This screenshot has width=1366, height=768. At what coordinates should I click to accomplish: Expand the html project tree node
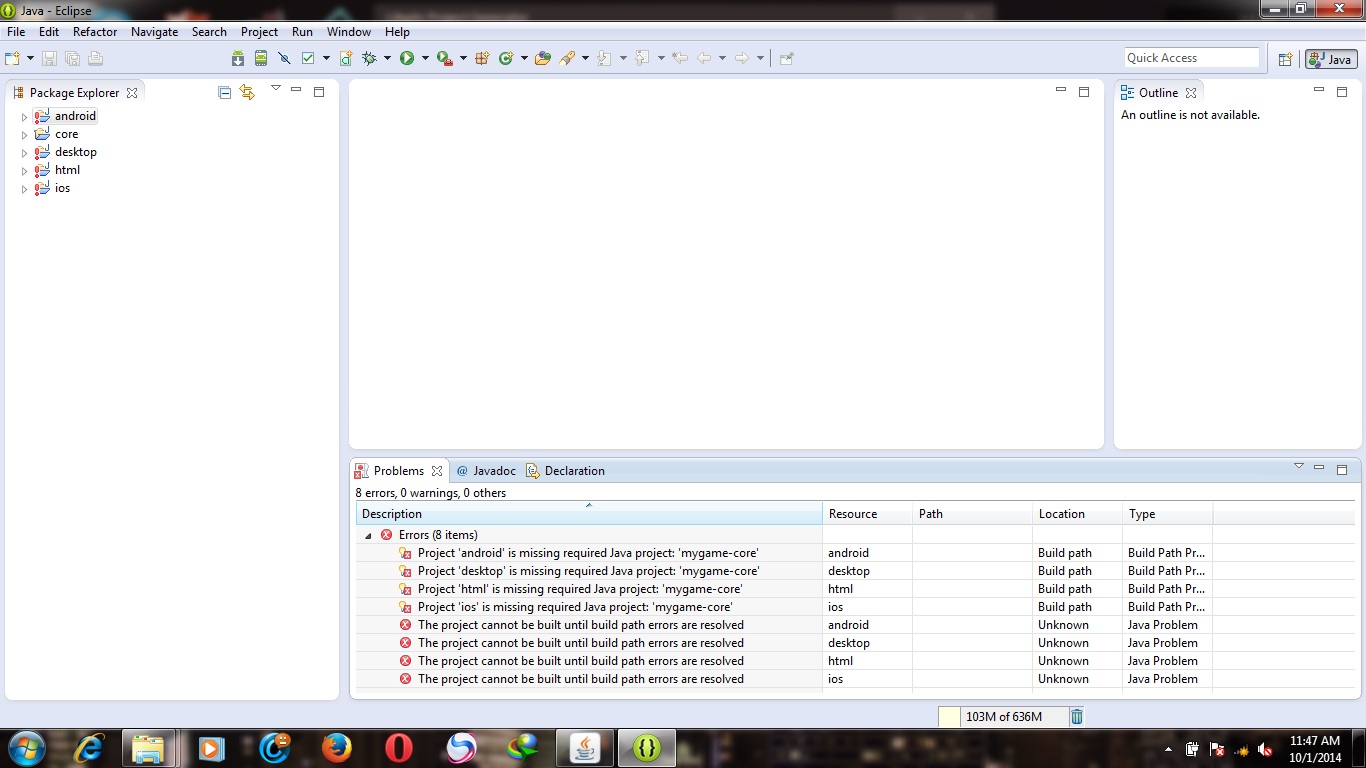point(25,171)
